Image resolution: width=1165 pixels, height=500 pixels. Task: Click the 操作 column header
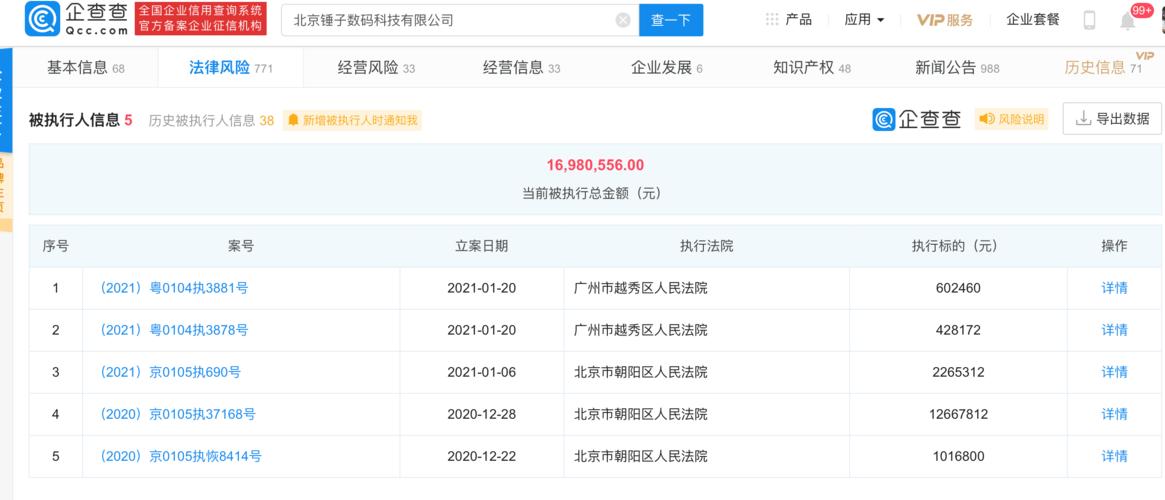[1114, 246]
